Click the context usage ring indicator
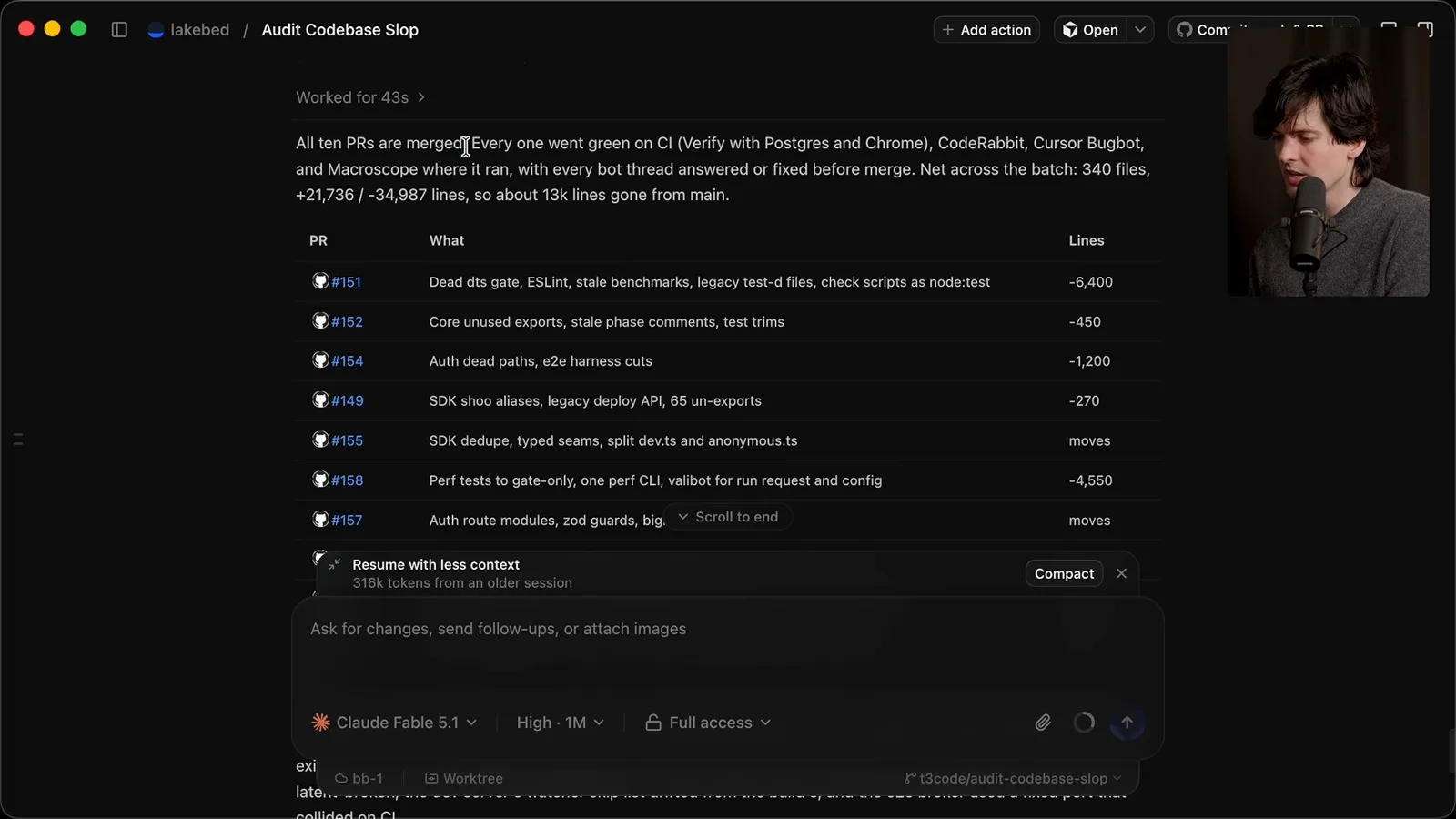Viewport: 1456px width, 819px height. tap(1084, 723)
